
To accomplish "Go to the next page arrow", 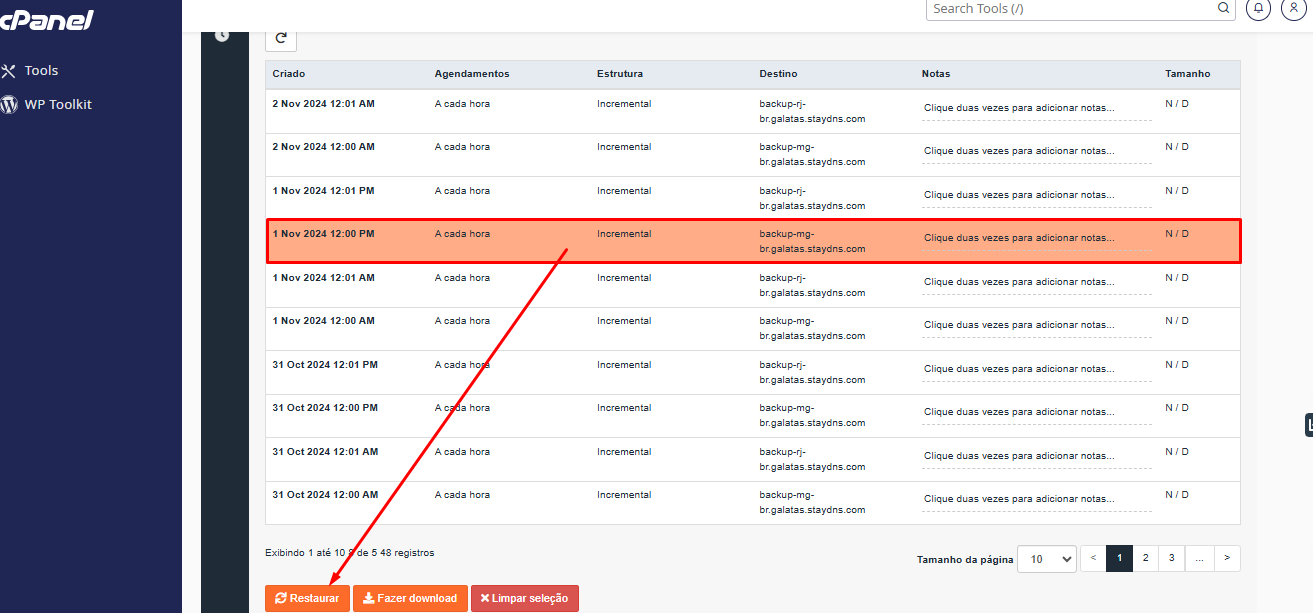I will (x=1227, y=558).
